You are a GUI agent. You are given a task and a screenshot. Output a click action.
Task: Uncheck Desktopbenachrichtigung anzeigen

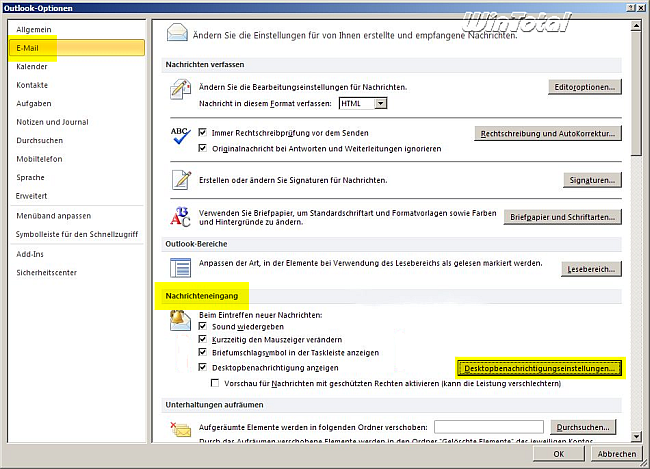pos(203,367)
